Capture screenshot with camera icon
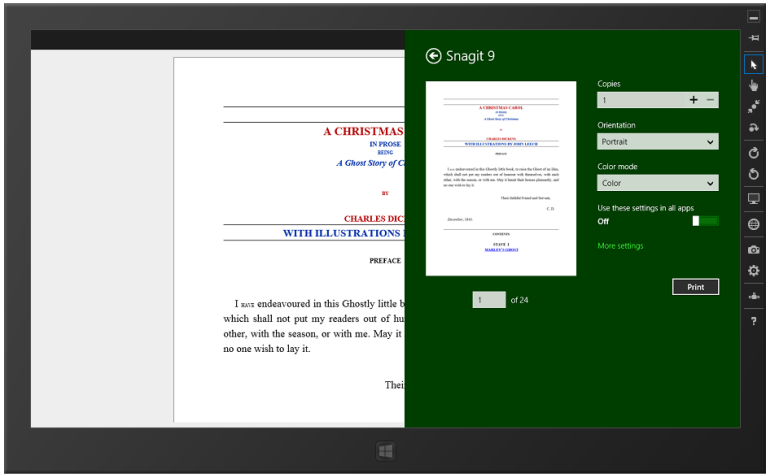Screen dimensions: 770x476 click(753, 250)
